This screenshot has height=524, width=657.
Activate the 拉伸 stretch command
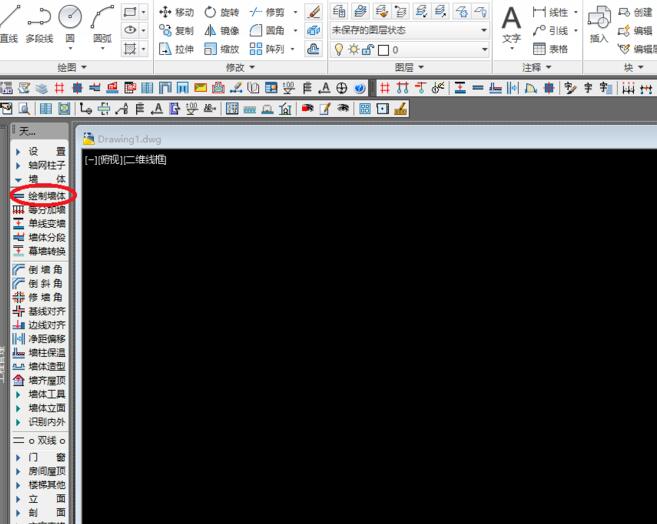point(176,49)
